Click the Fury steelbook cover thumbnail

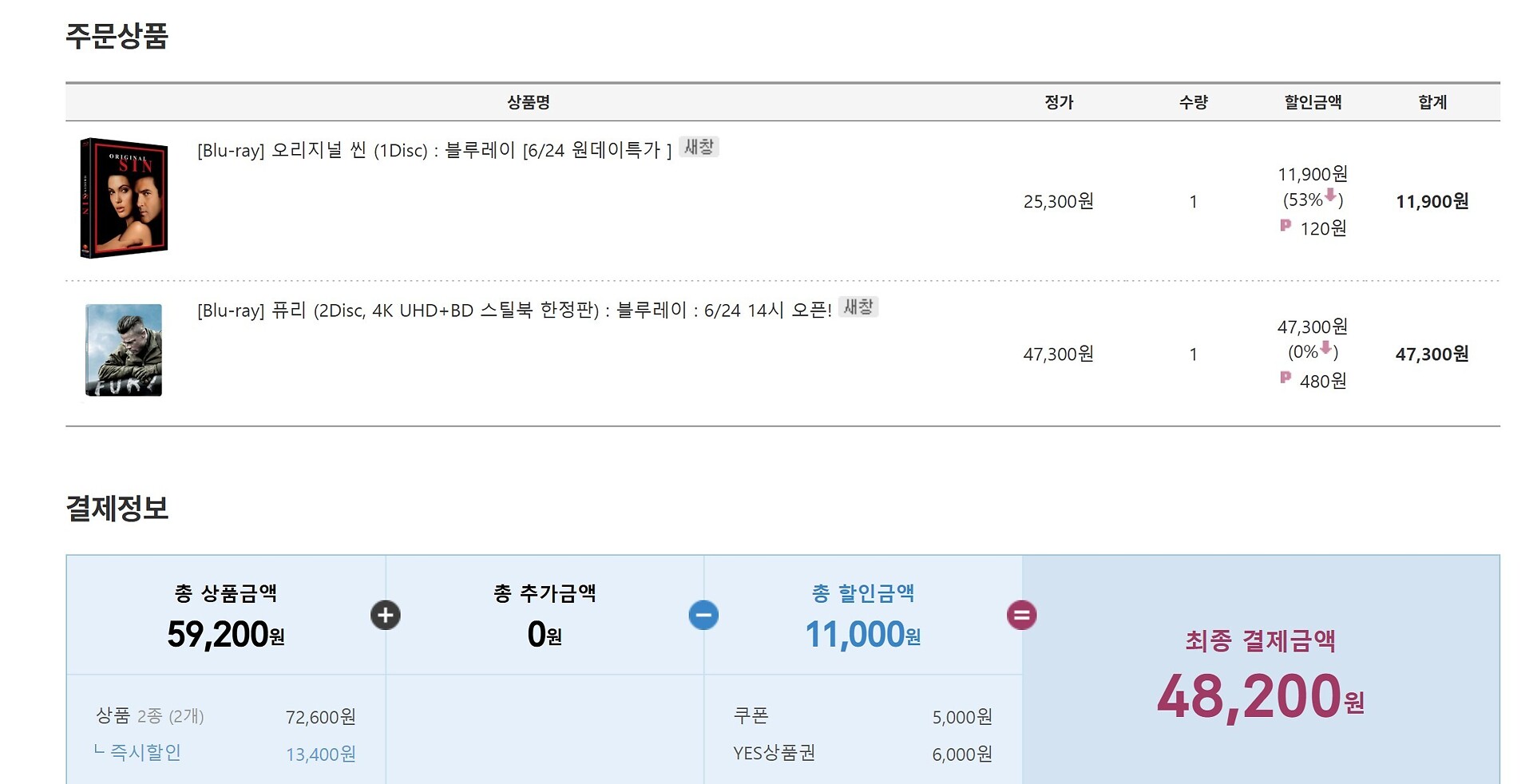point(124,350)
